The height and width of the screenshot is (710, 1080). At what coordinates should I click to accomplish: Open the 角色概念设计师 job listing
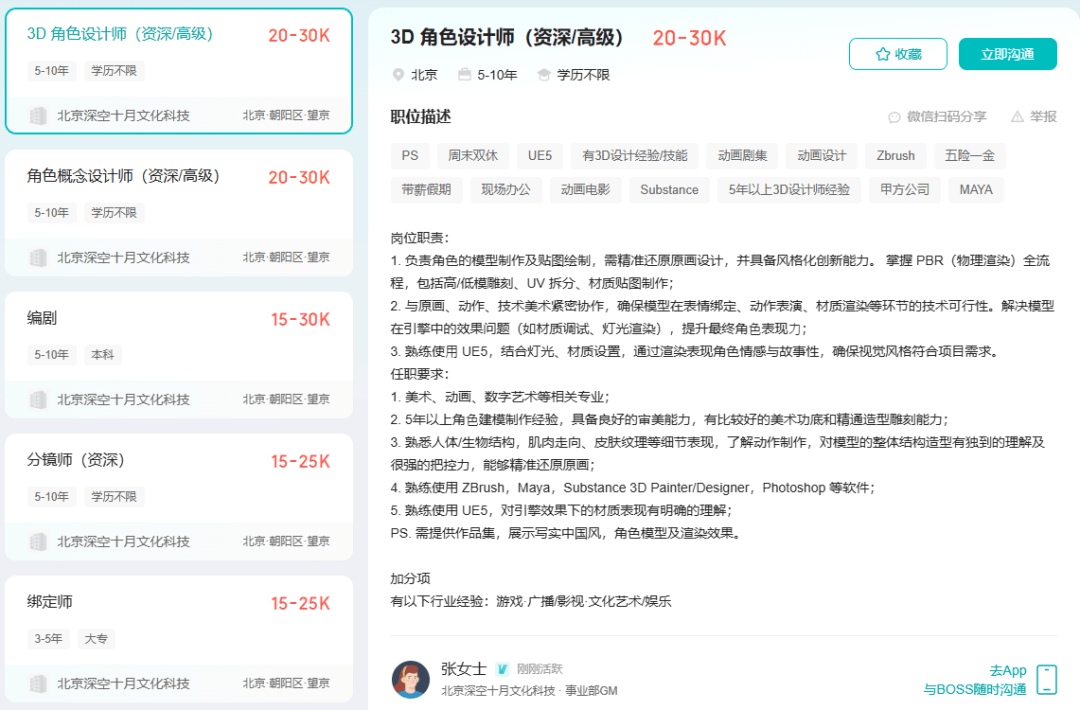tap(123, 177)
